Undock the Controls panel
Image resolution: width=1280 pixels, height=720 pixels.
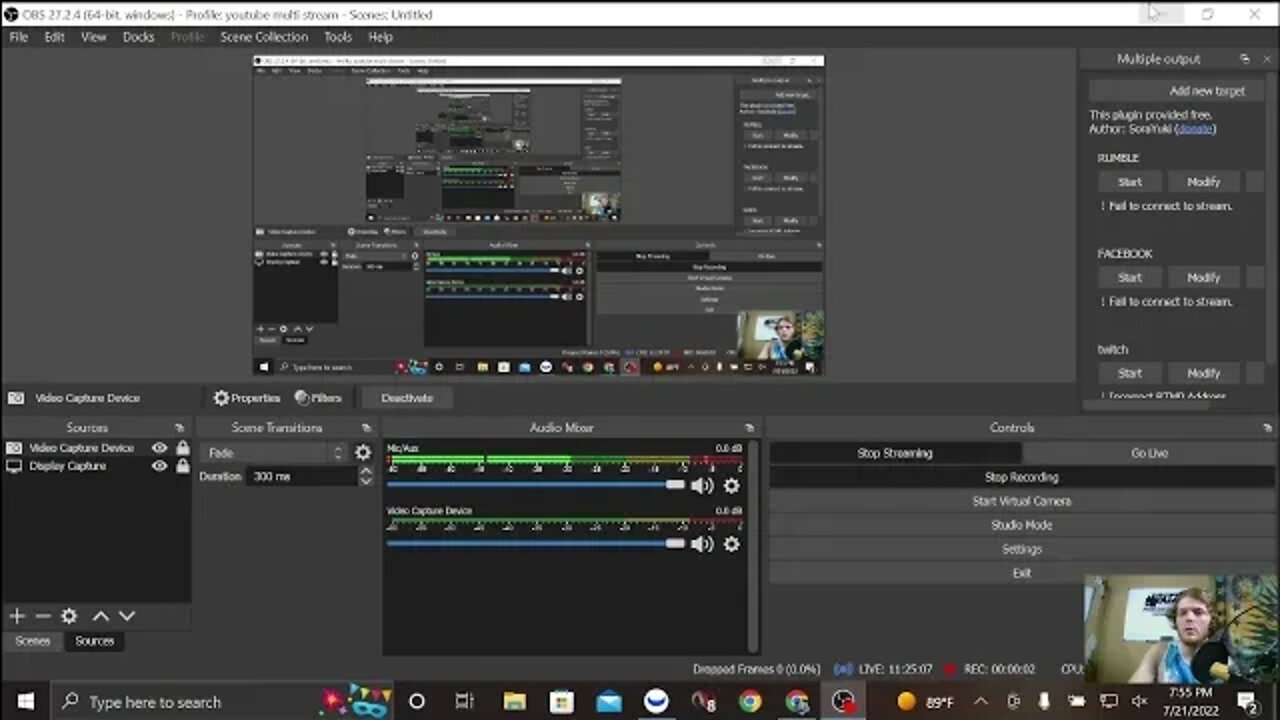click(1267, 428)
